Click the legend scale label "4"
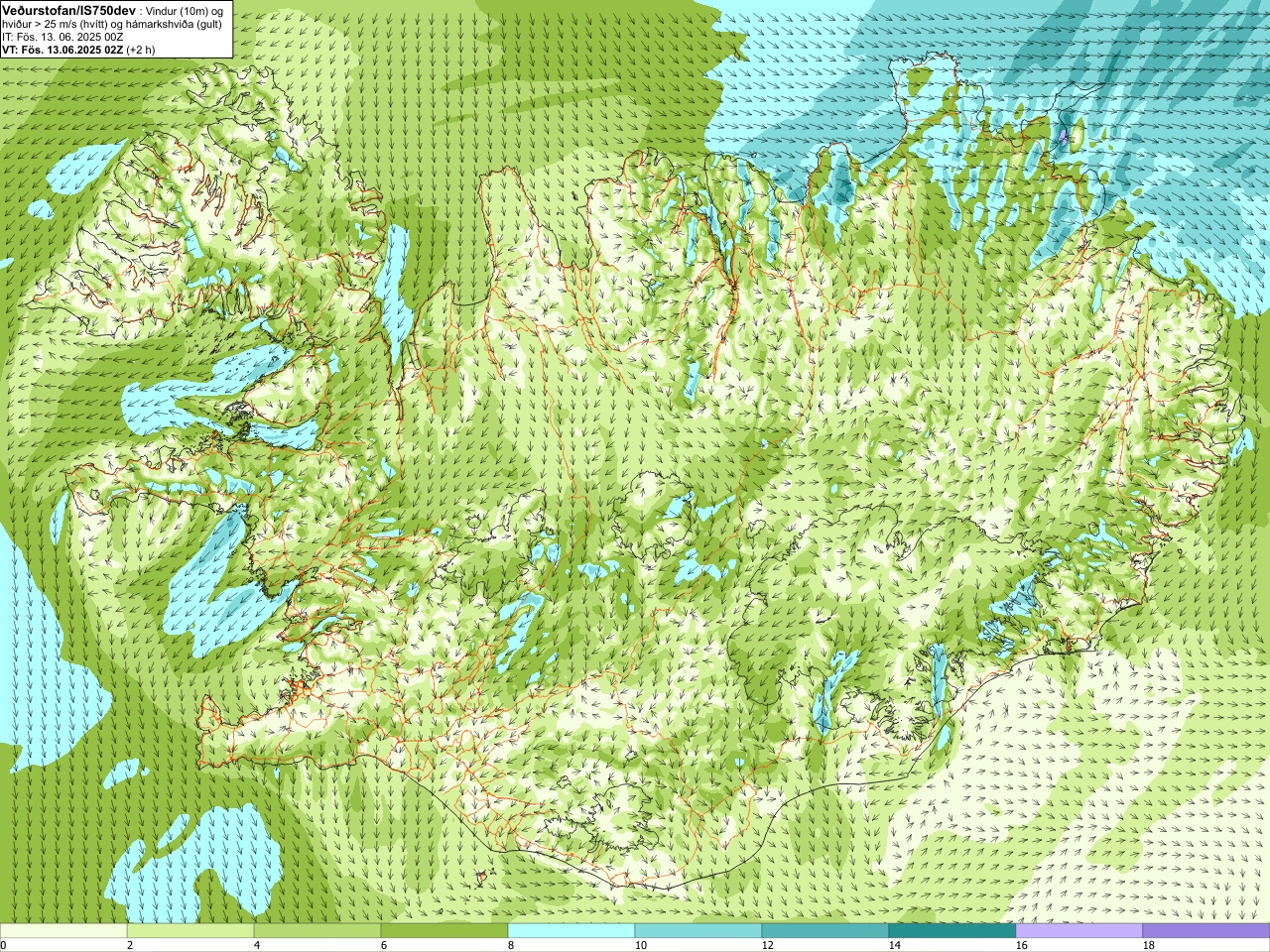The image size is (1270, 952). 256,945
